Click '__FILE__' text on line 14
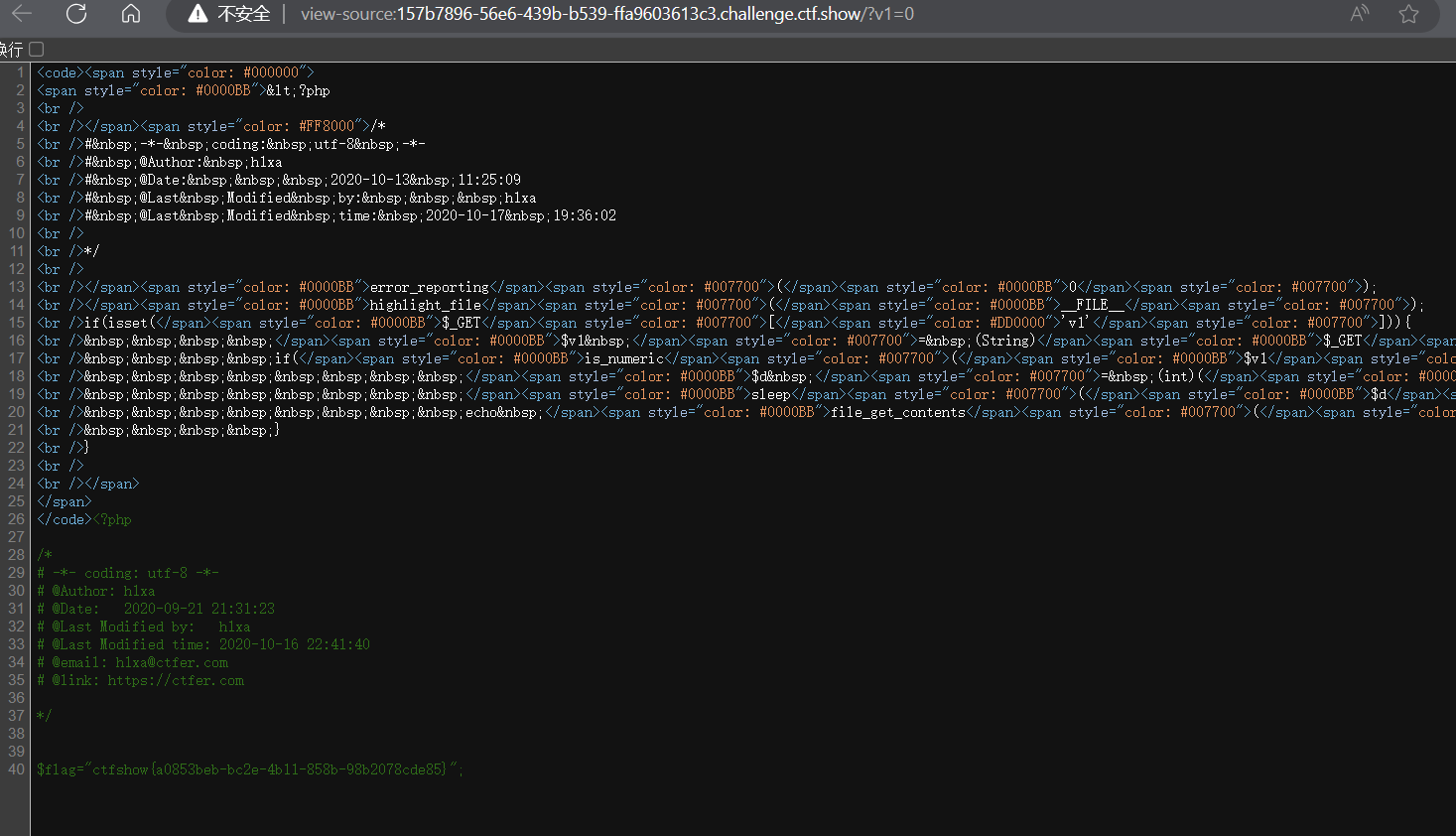Image resolution: width=1456 pixels, height=836 pixels. [1093, 305]
